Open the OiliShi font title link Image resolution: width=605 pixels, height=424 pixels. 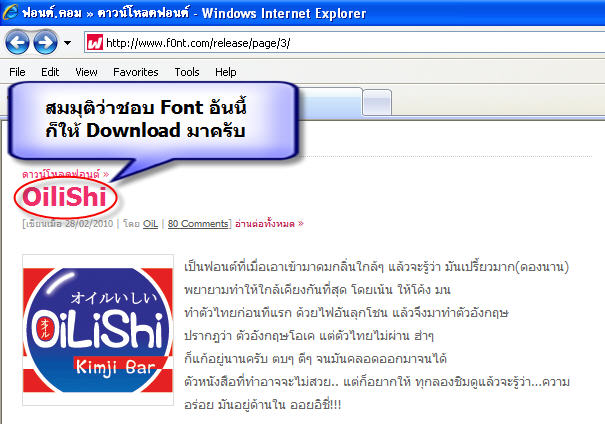[x=64, y=198]
